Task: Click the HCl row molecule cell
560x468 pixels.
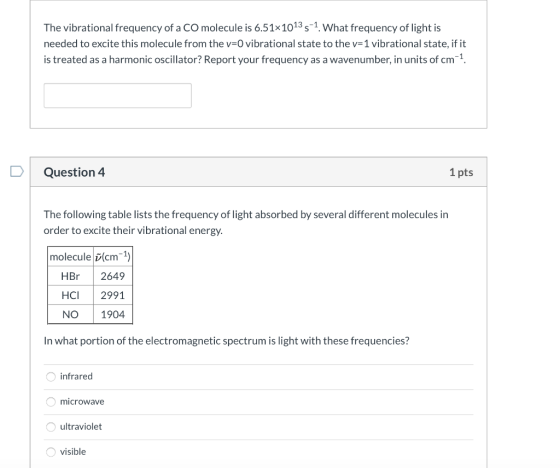Action: [x=70, y=295]
